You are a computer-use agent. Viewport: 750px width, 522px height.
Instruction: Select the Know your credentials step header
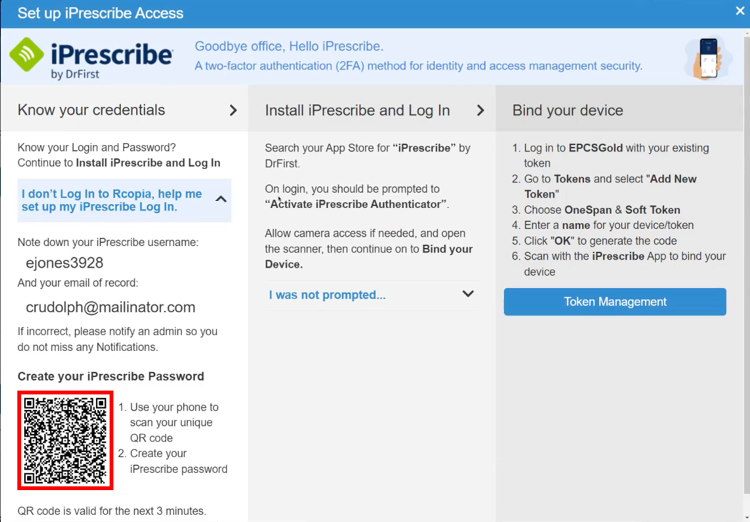(x=124, y=110)
